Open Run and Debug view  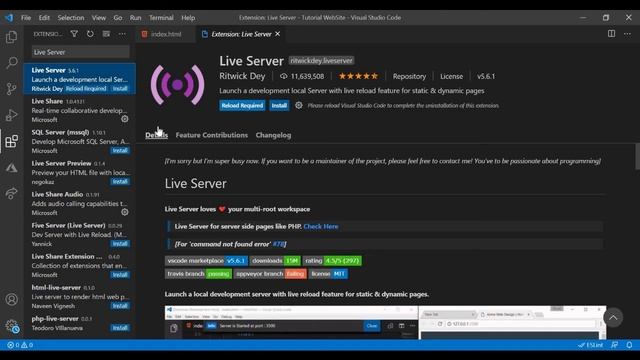(x=11, y=115)
